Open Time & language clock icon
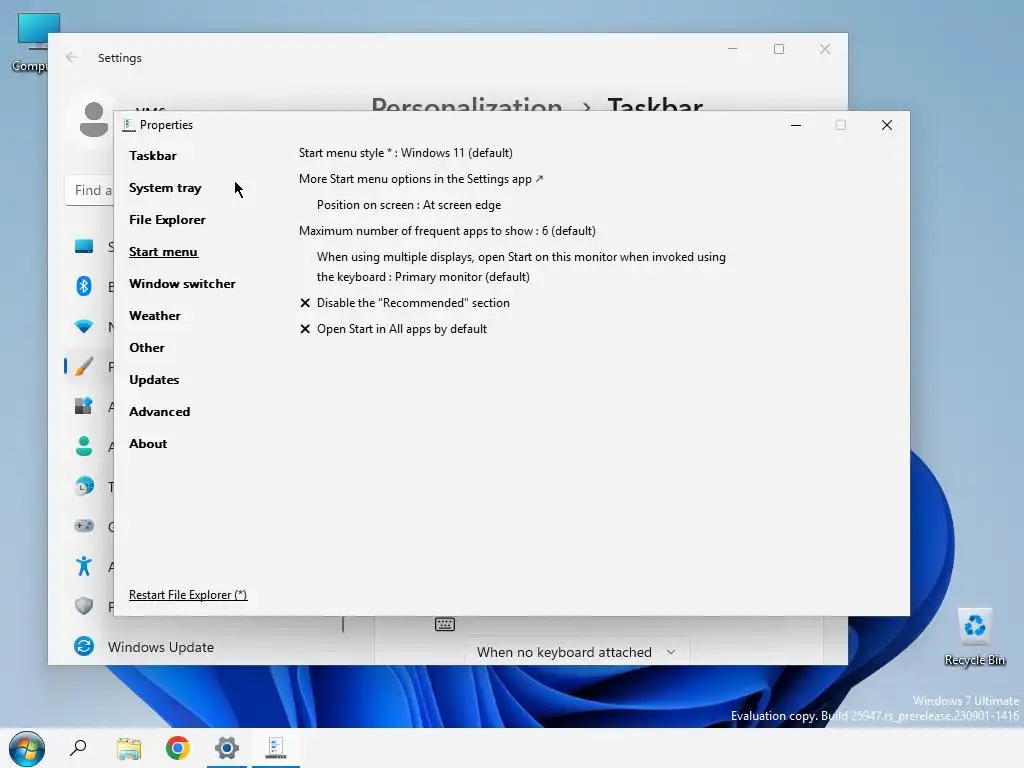This screenshot has width=1024, height=768. [x=84, y=487]
